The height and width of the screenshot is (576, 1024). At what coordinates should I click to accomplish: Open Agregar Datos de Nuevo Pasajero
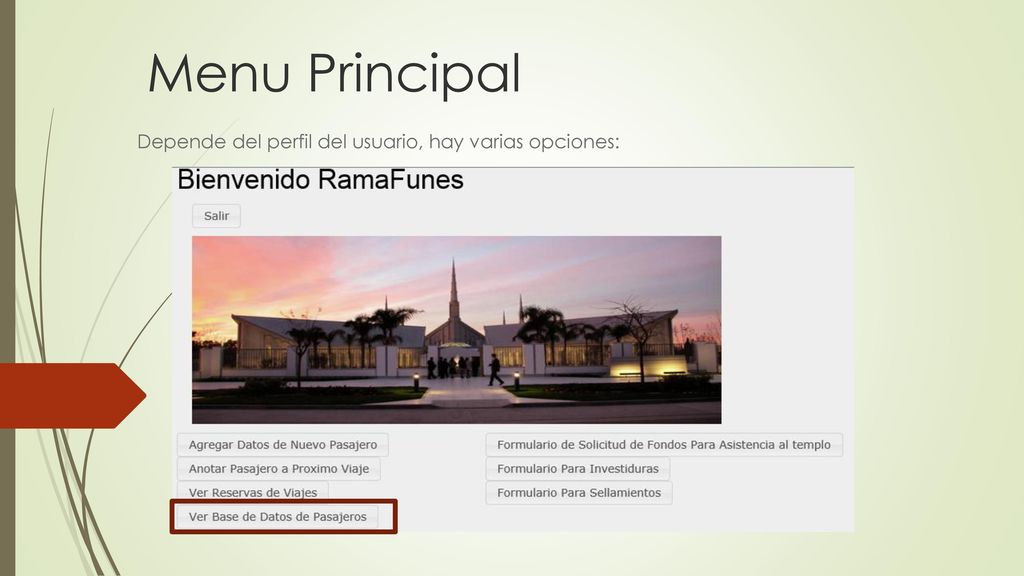point(283,445)
